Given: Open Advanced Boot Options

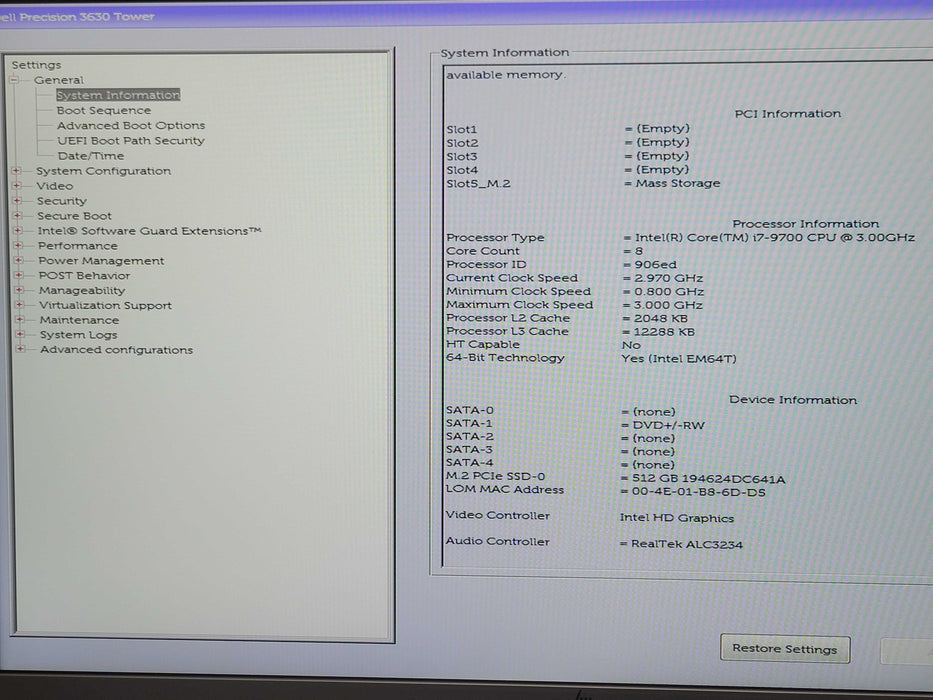Looking at the screenshot, I should tap(131, 126).
